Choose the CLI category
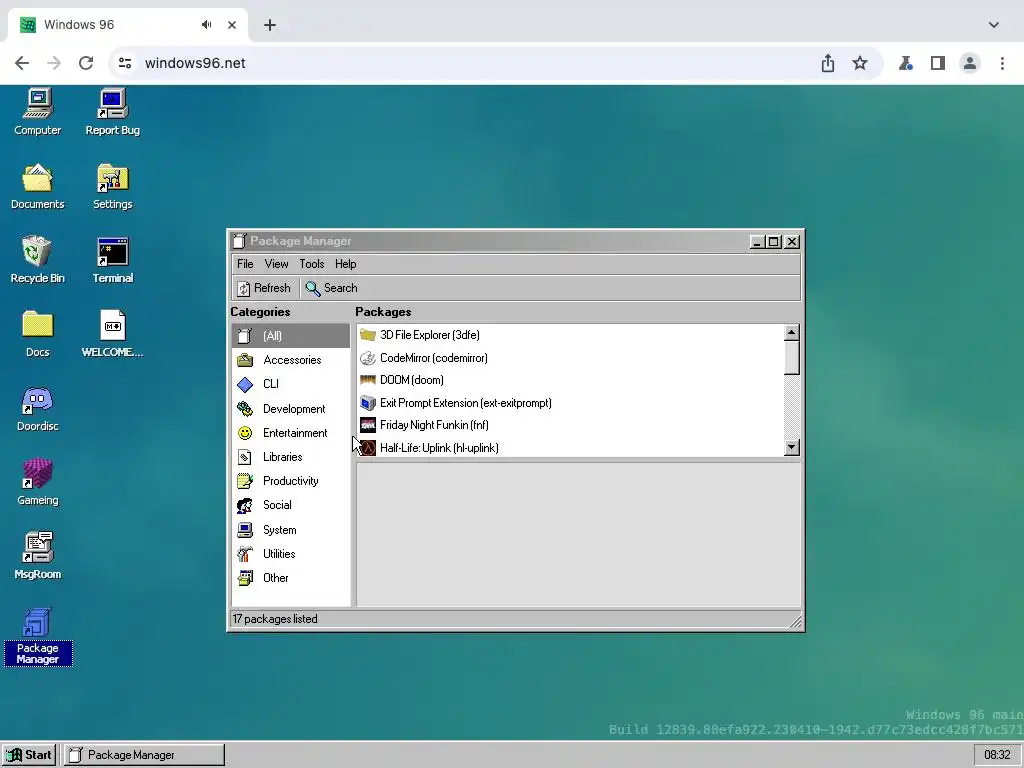This screenshot has height=768, width=1024. 291,384
